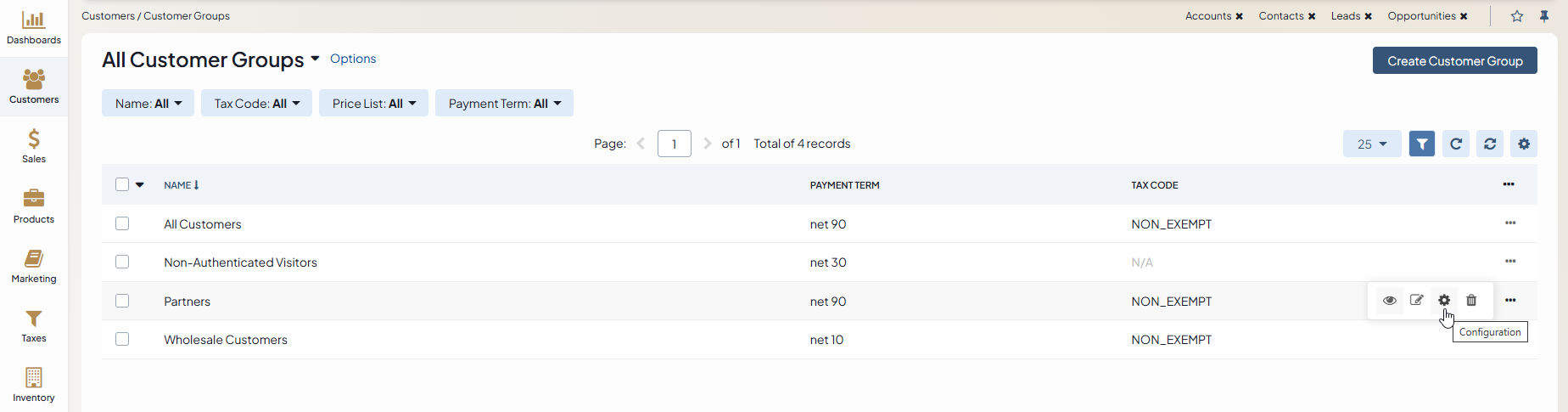Open the Inventory sidebar menu
The height and width of the screenshot is (412, 1568).
[x=34, y=385]
